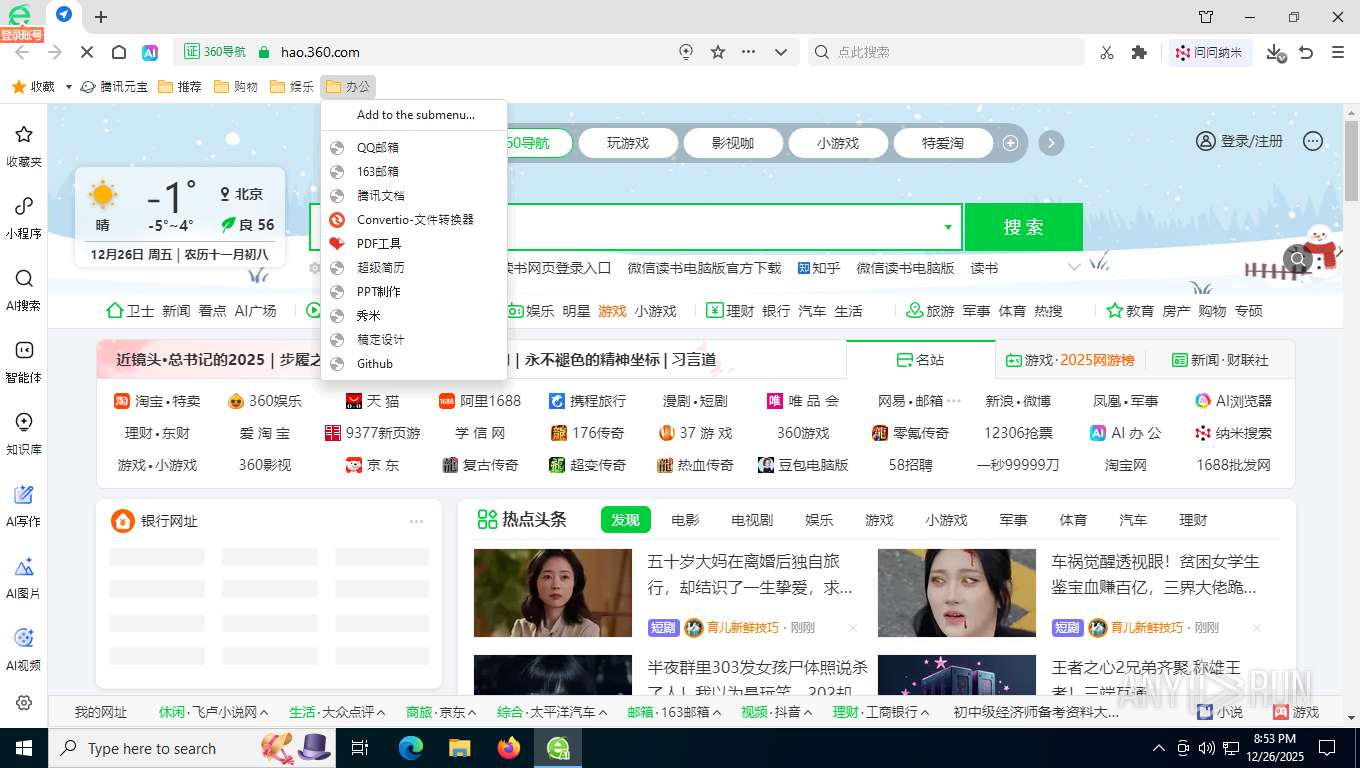Click the green 搜索 button
The width and height of the screenshot is (1360, 768).
[x=1023, y=227]
